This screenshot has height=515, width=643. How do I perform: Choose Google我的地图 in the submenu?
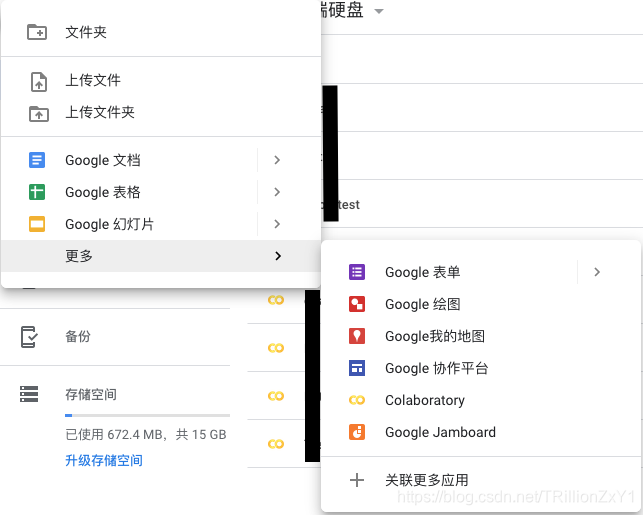click(x=481, y=336)
